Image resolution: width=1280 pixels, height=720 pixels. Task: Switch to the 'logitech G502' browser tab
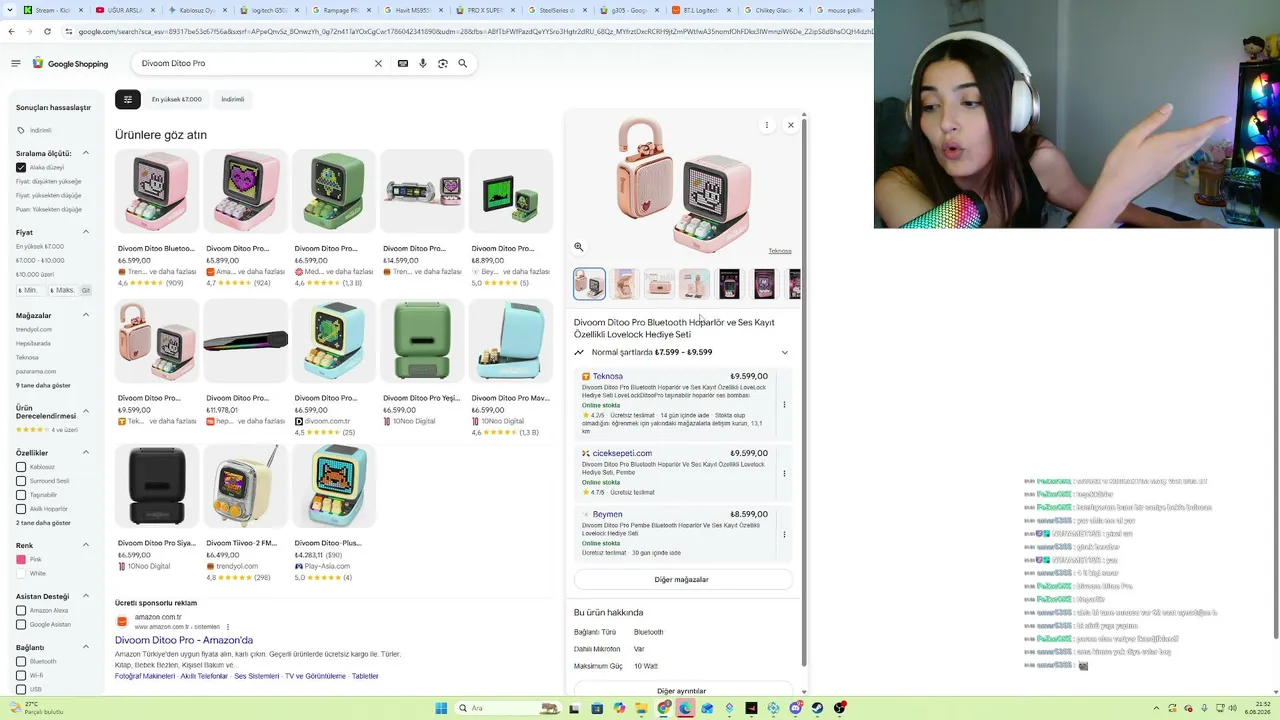(268, 10)
